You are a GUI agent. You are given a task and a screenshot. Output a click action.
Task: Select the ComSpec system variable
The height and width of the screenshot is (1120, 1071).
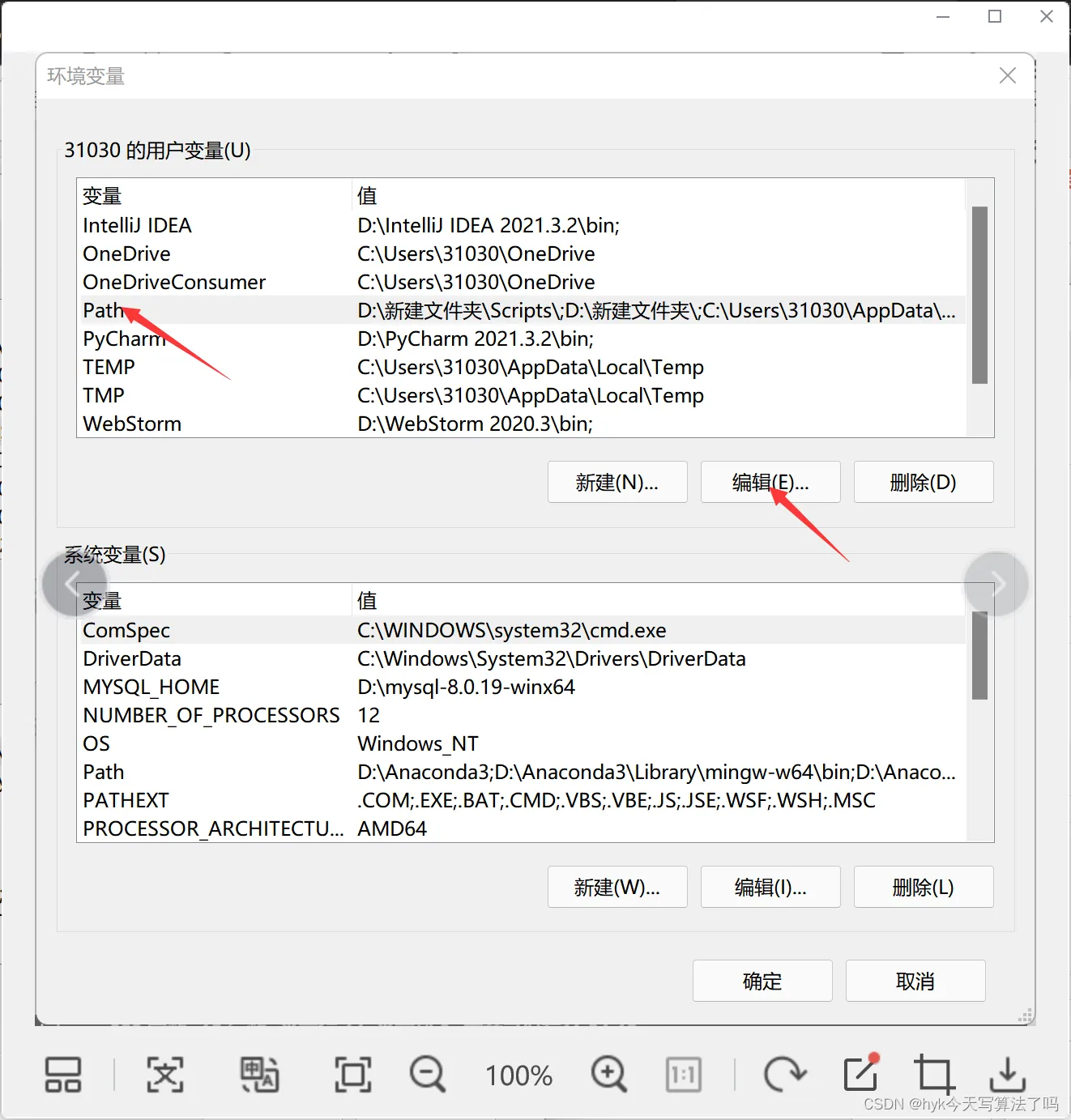tap(521, 630)
